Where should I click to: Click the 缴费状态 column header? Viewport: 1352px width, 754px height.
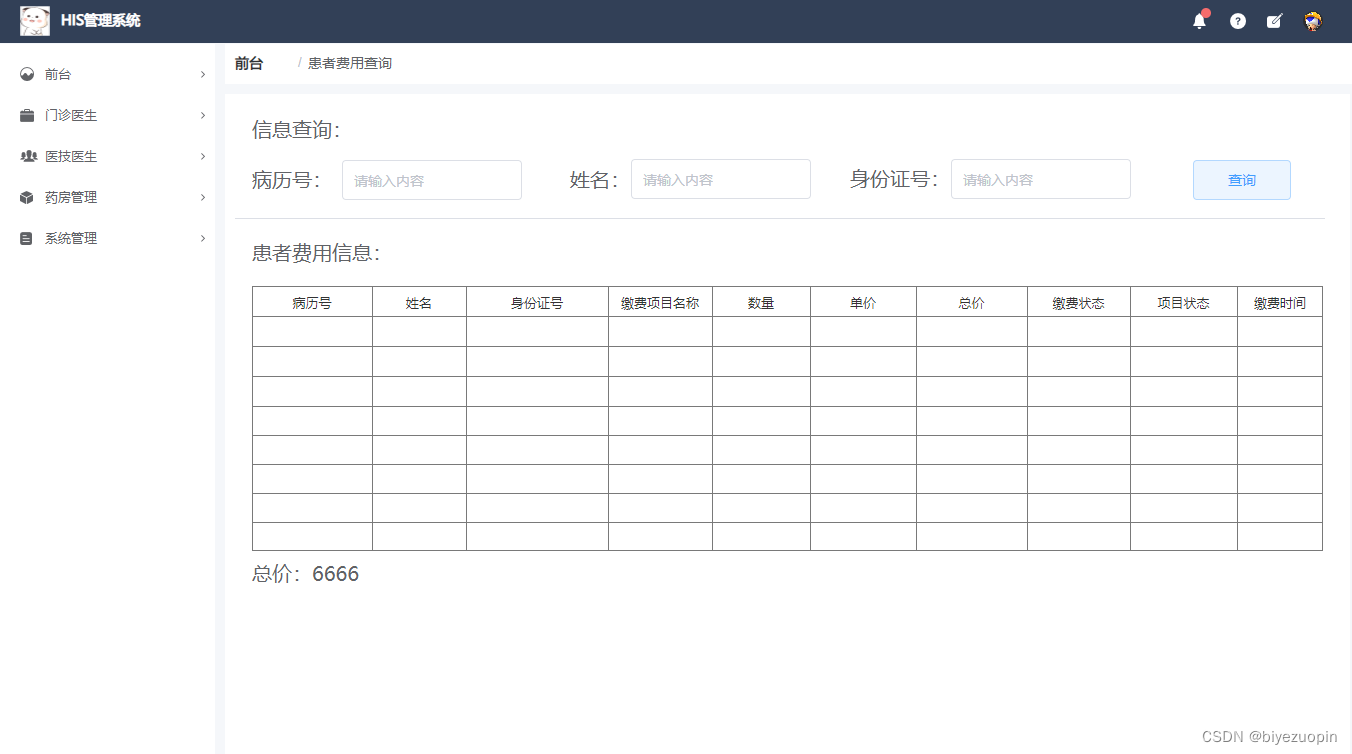click(x=1079, y=303)
